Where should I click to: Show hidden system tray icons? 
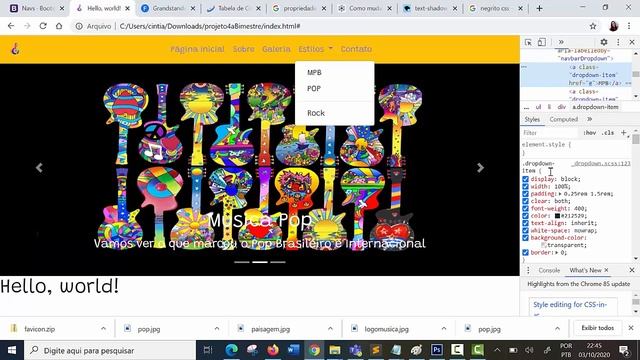point(497,350)
